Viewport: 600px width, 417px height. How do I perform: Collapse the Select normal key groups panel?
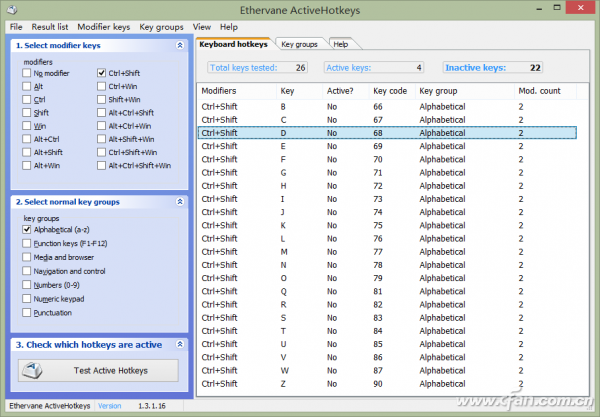point(179,202)
